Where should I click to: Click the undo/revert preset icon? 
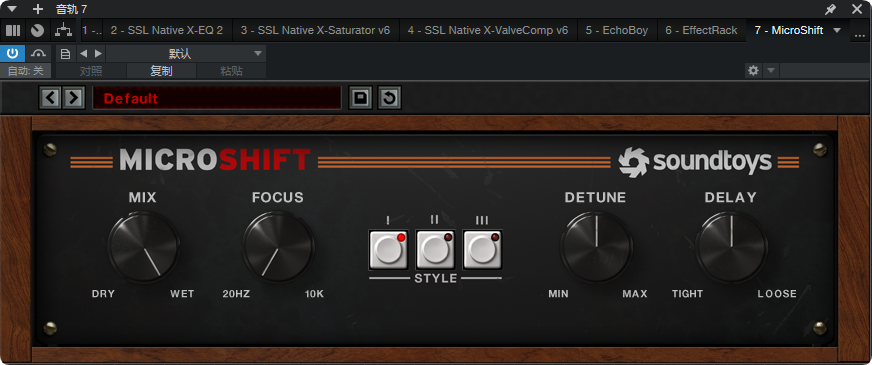389,98
